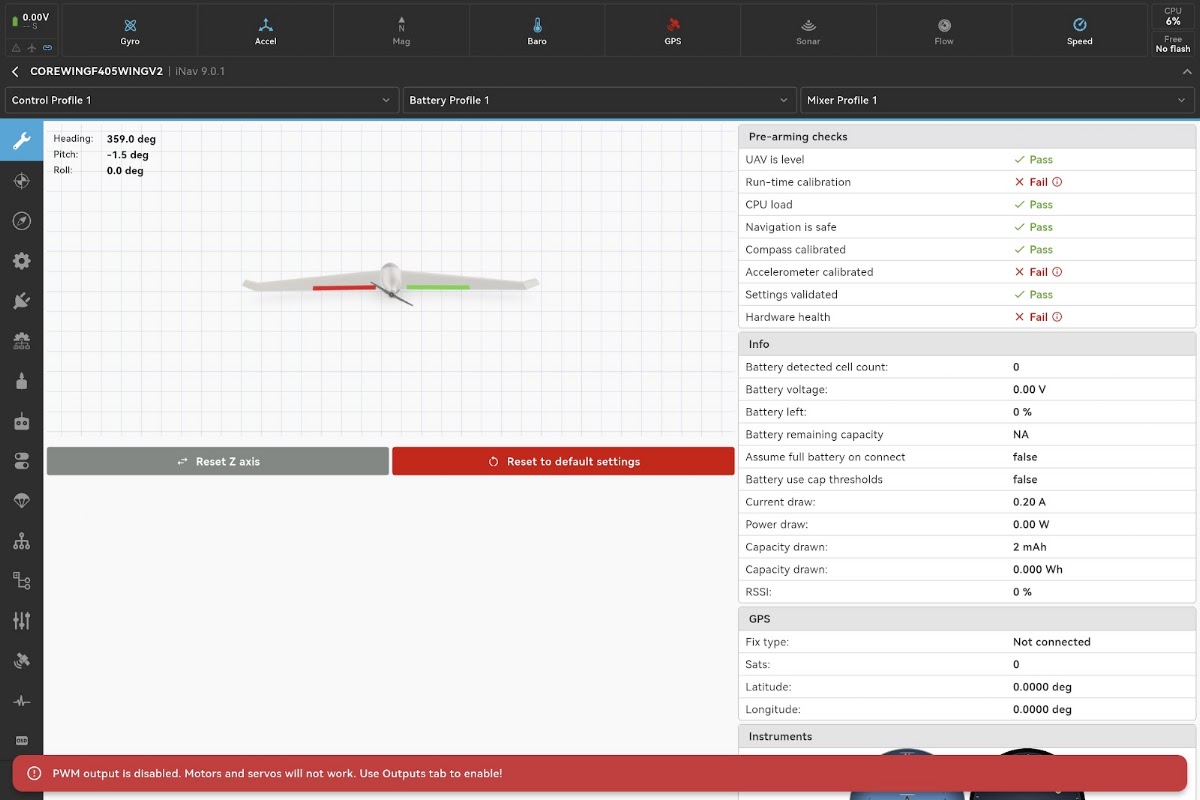
Task: Open Failsafe parachute icon in sidebar
Action: click(21, 501)
